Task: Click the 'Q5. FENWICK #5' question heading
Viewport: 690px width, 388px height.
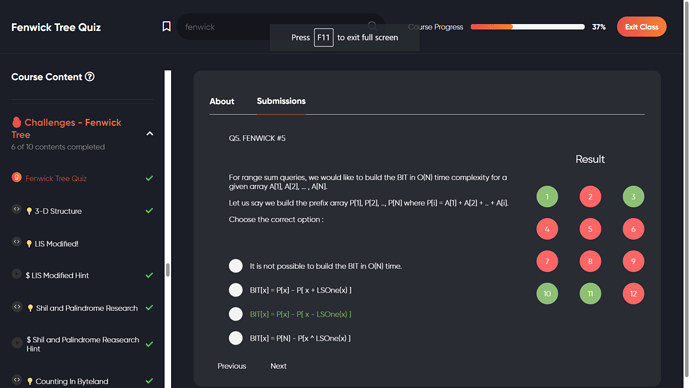Action: point(257,138)
